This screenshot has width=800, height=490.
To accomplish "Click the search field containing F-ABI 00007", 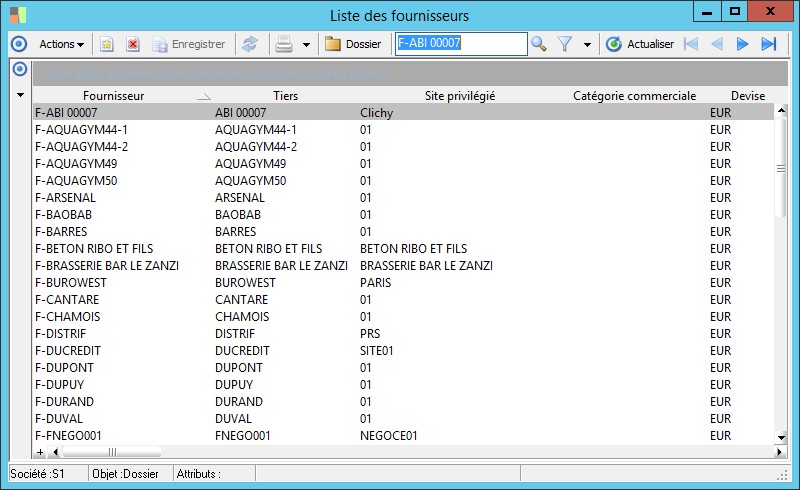I will click(461, 43).
